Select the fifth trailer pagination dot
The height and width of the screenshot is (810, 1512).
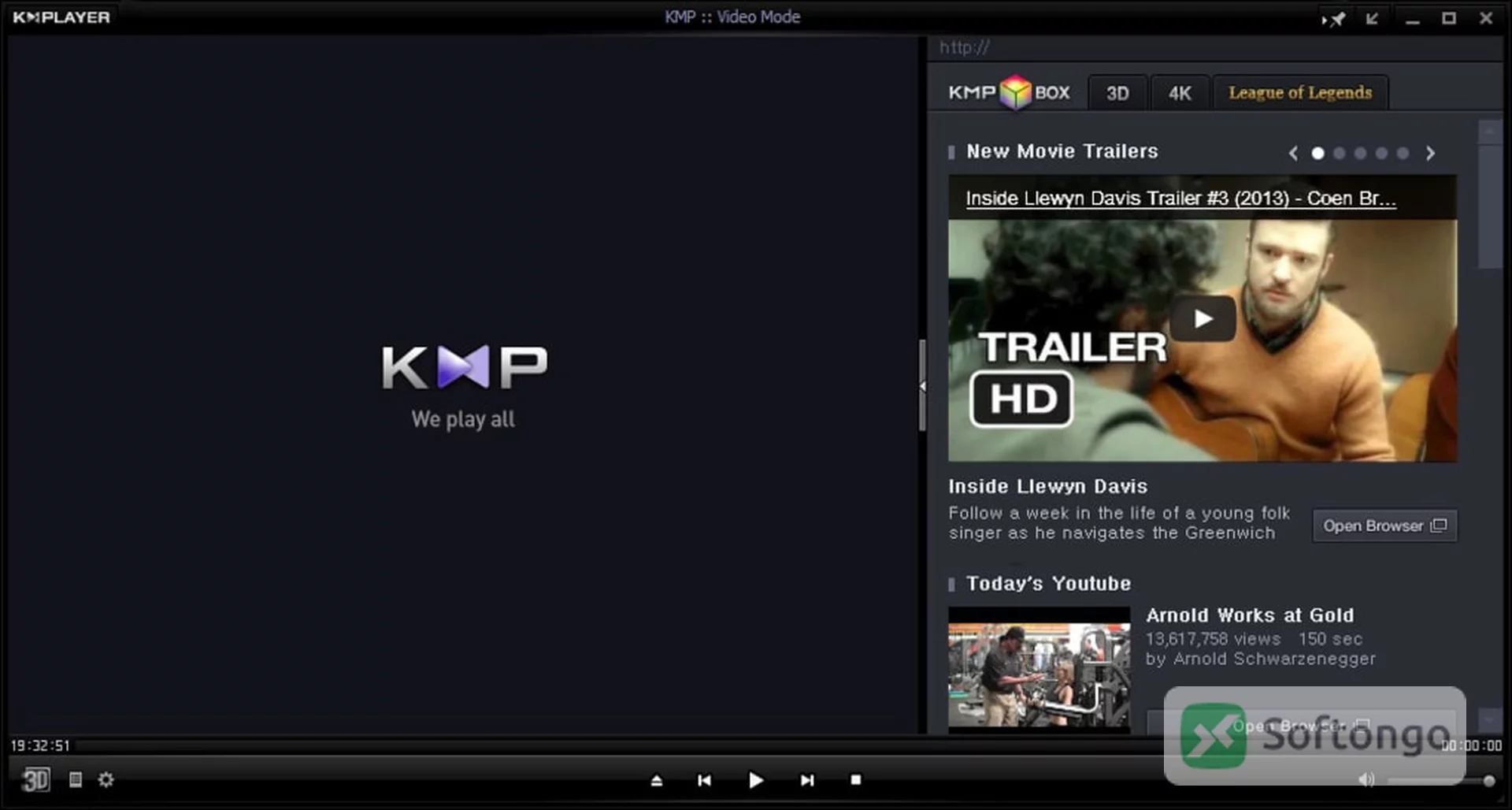1403,154
